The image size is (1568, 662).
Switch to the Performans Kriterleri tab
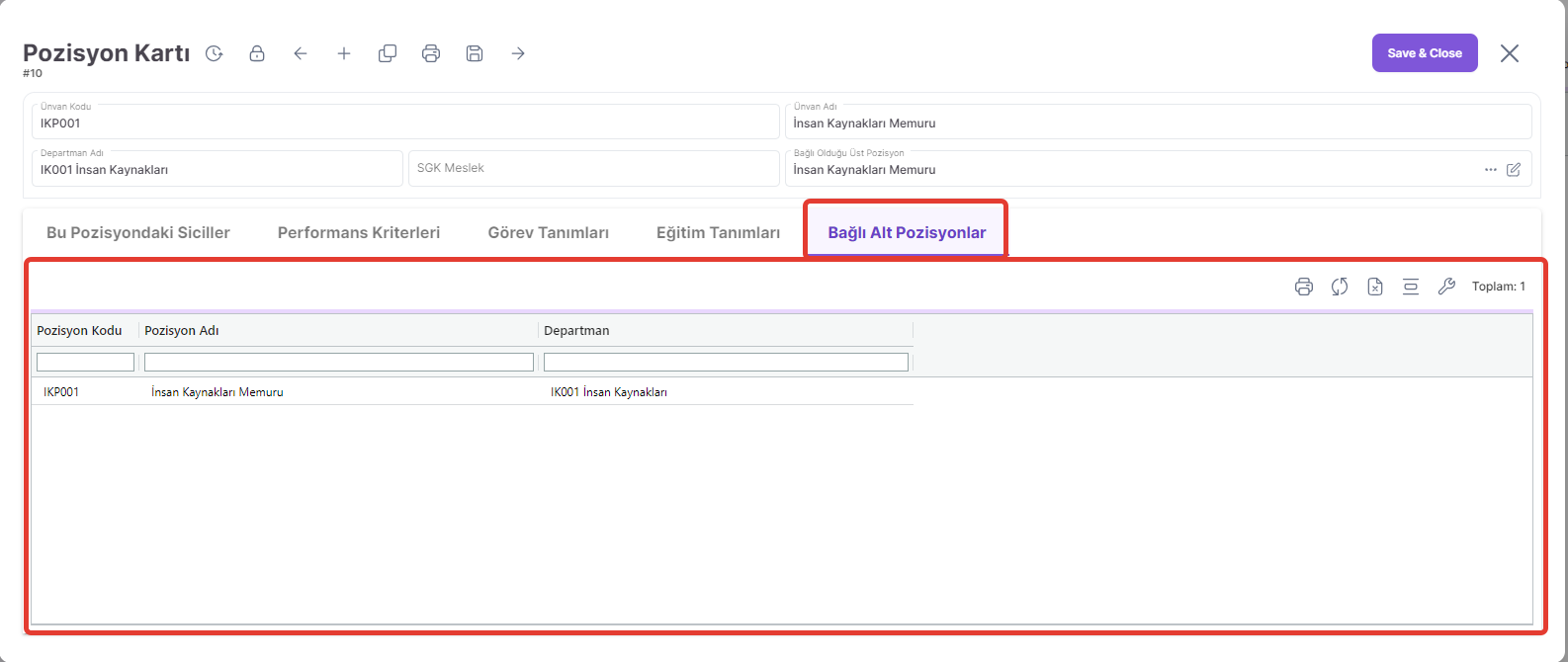click(x=359, y=233)
